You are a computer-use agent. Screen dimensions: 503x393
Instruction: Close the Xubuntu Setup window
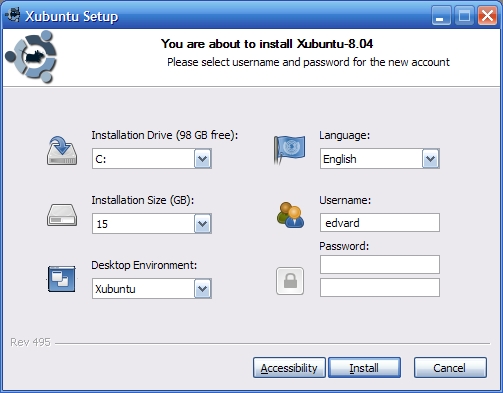(x=487, y=15)
